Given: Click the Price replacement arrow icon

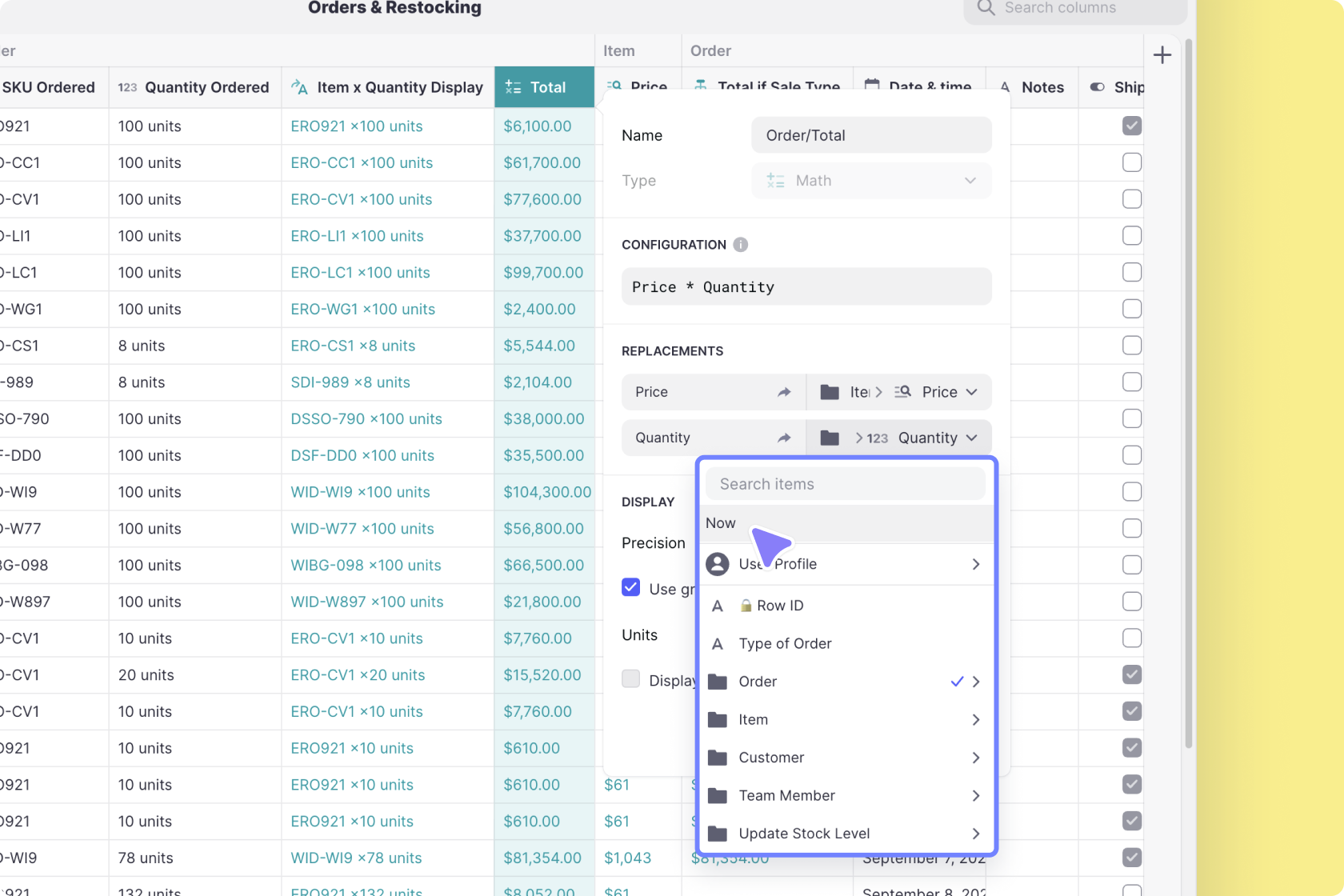Looking at the screenshot, I should [x=783, y=392].
